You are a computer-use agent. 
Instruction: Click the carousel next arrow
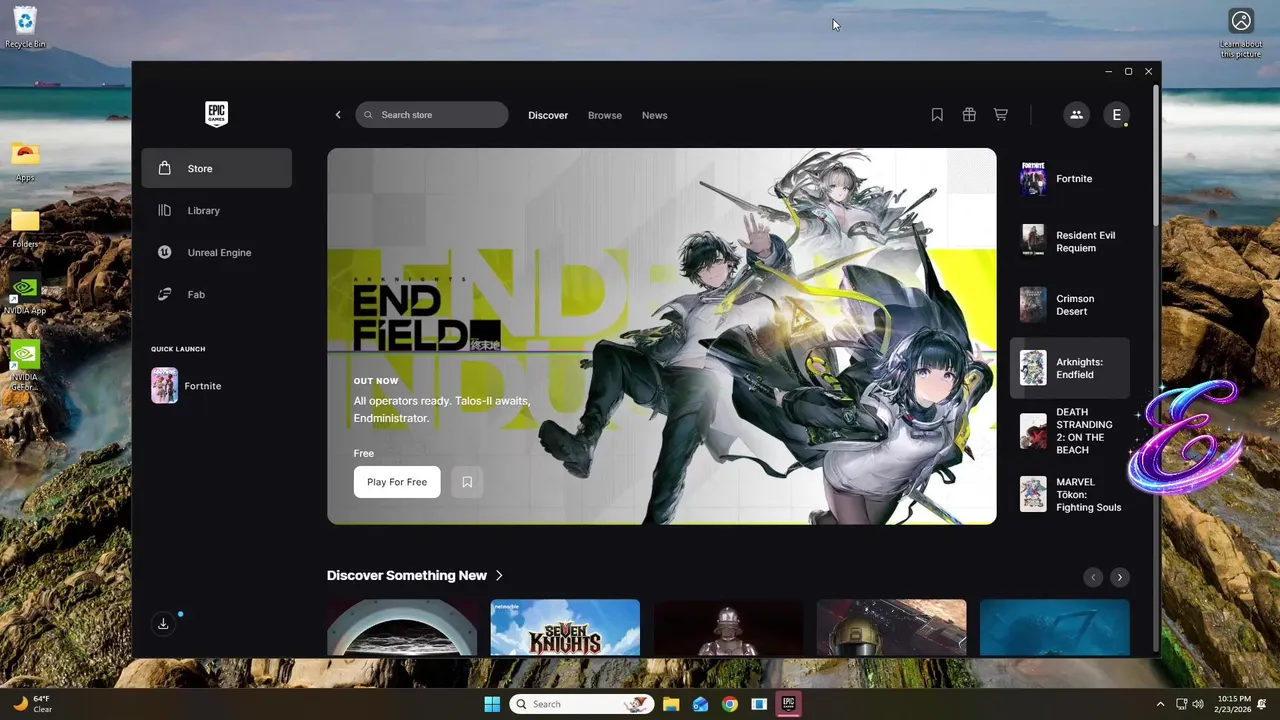point(1120,577)
